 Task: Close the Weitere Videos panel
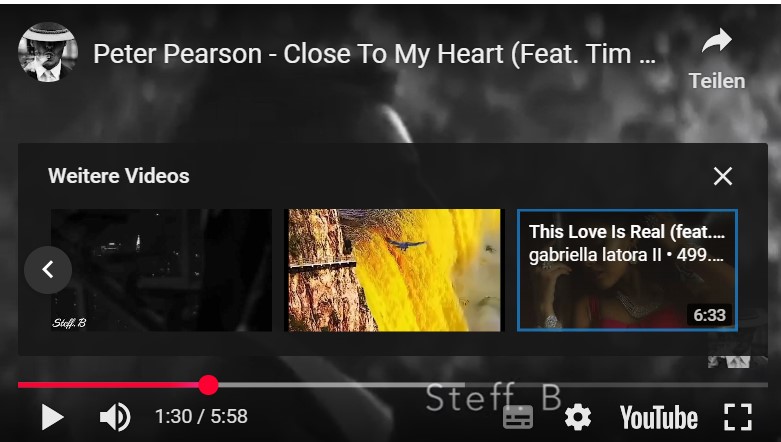click(723, 176)
